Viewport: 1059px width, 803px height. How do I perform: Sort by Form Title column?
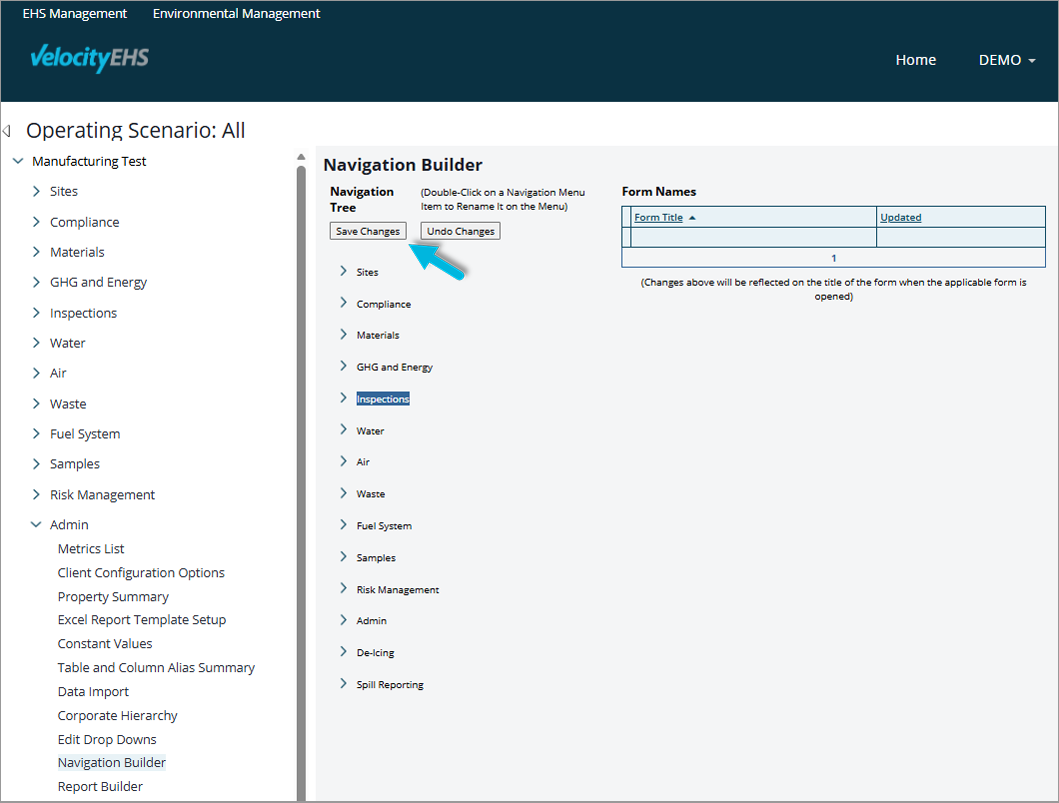tap(658, 217)
